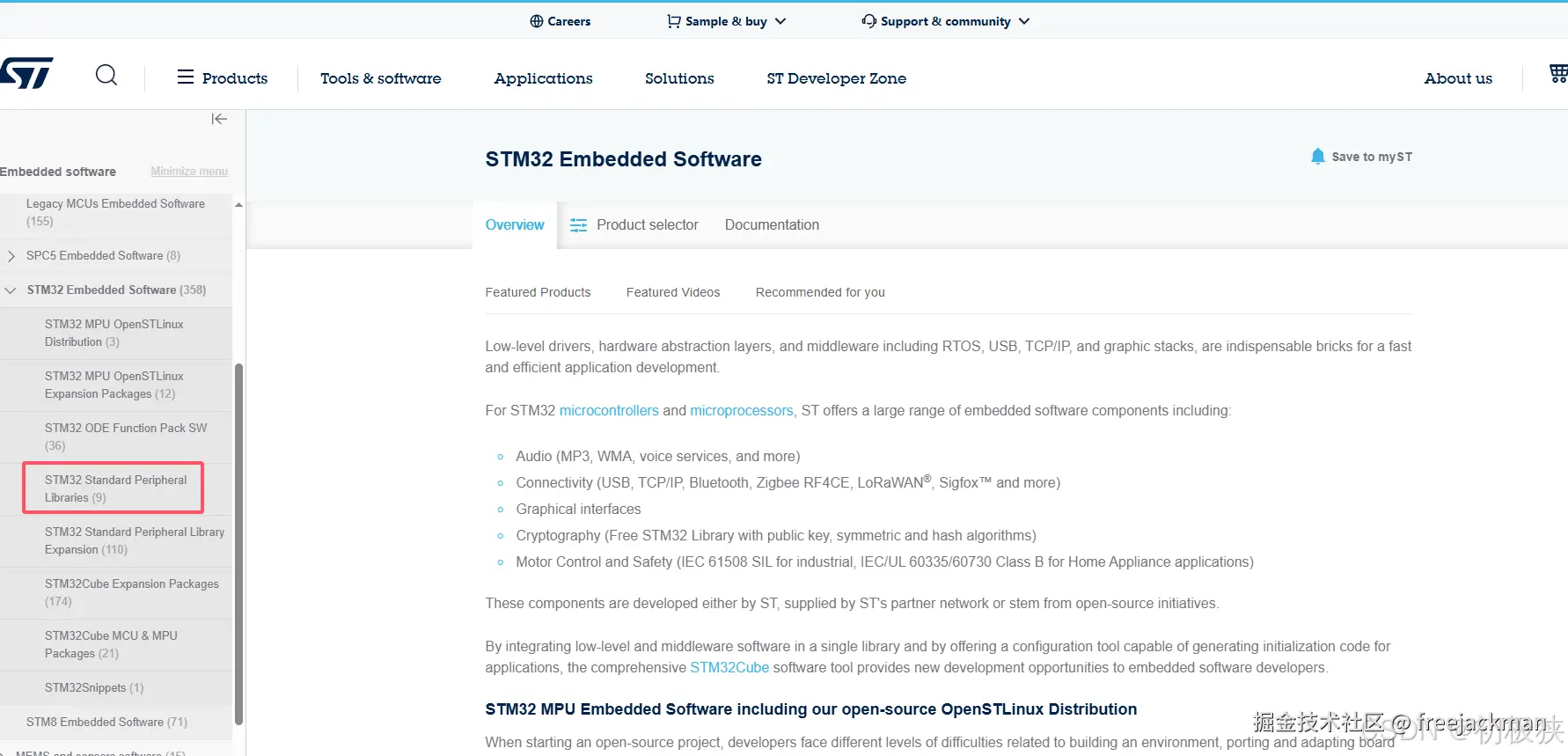This screenshot has height=756, width=1568.
Task: Open the Sample & buy dropdown arrow
Action: click(x=780, y=21)
